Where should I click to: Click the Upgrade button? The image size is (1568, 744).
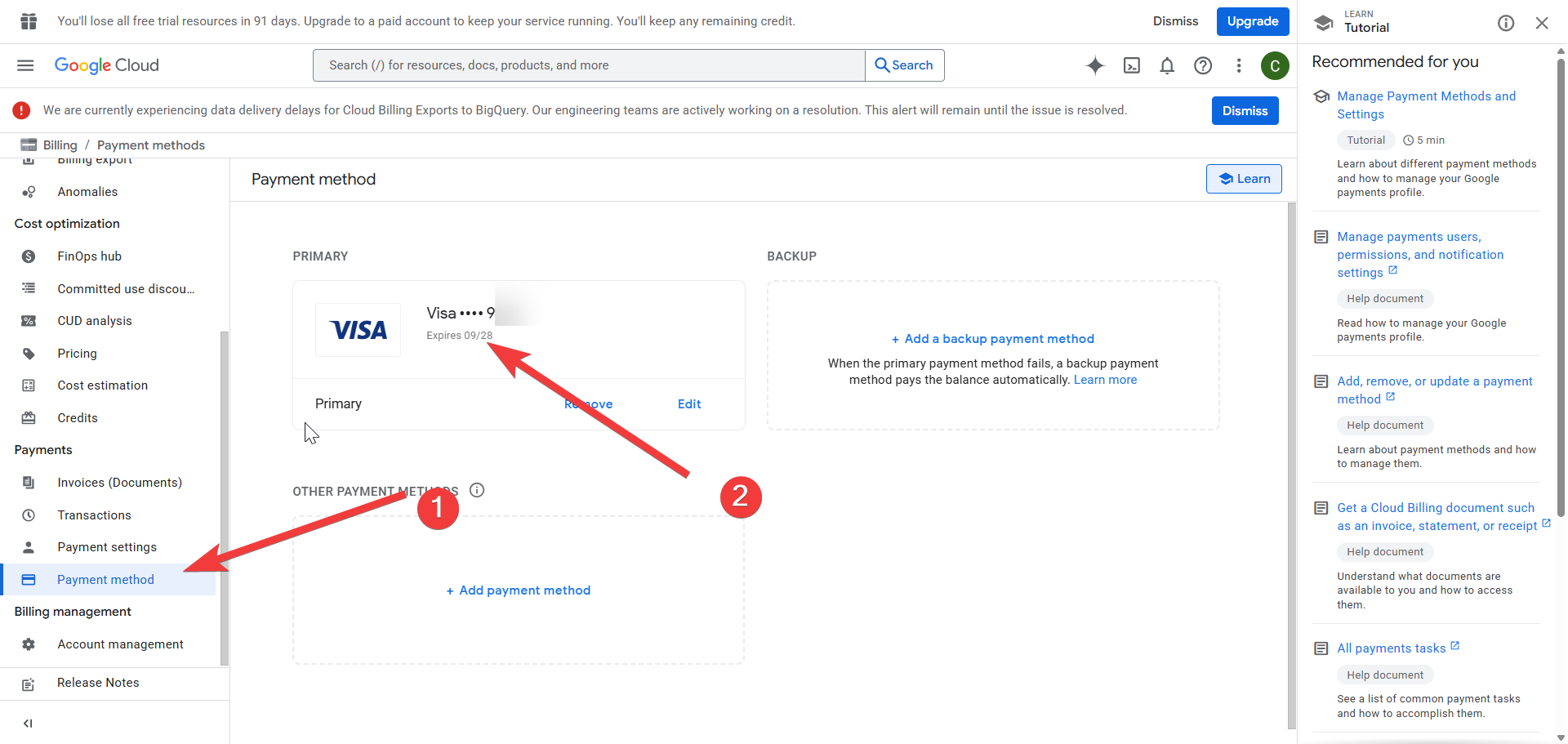click(x=1253, y=21)
